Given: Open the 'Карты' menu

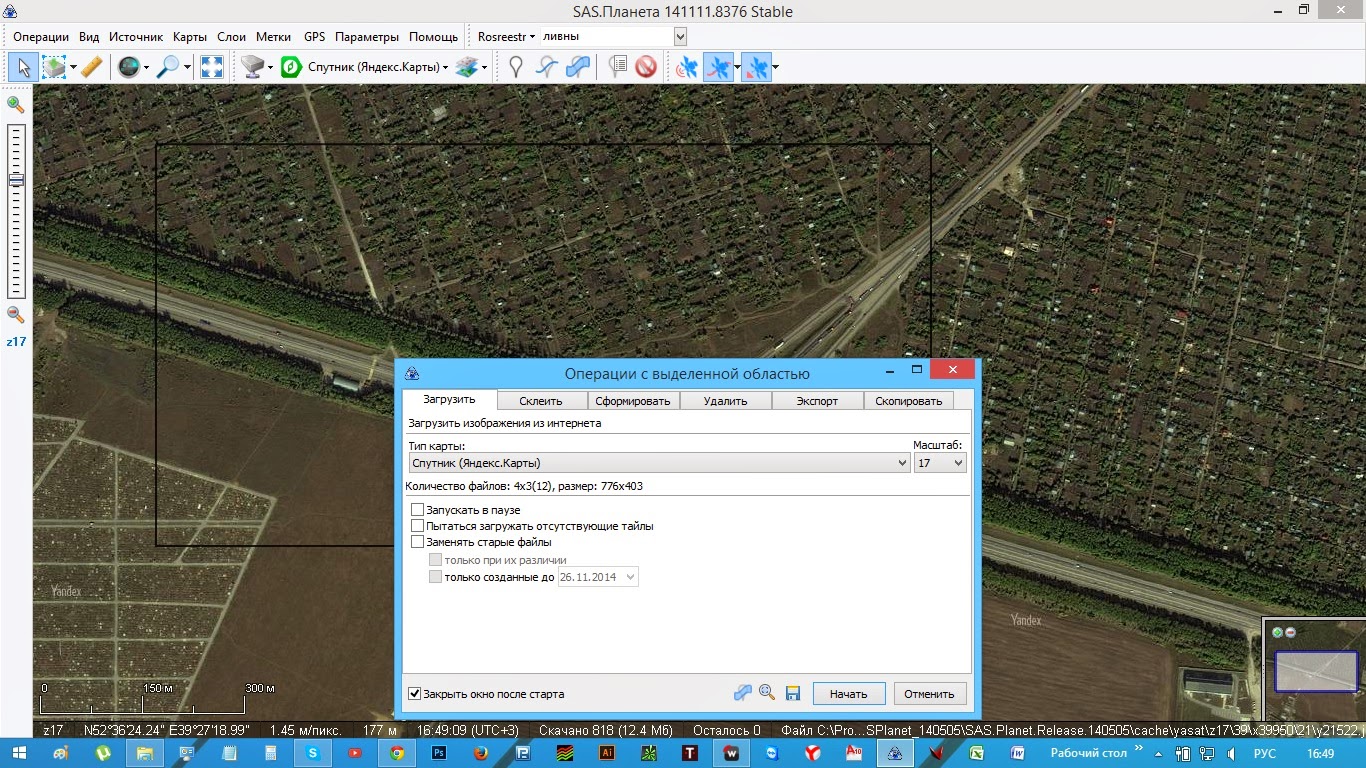Looking at the screenshot, I should click(x=189, y=36).
